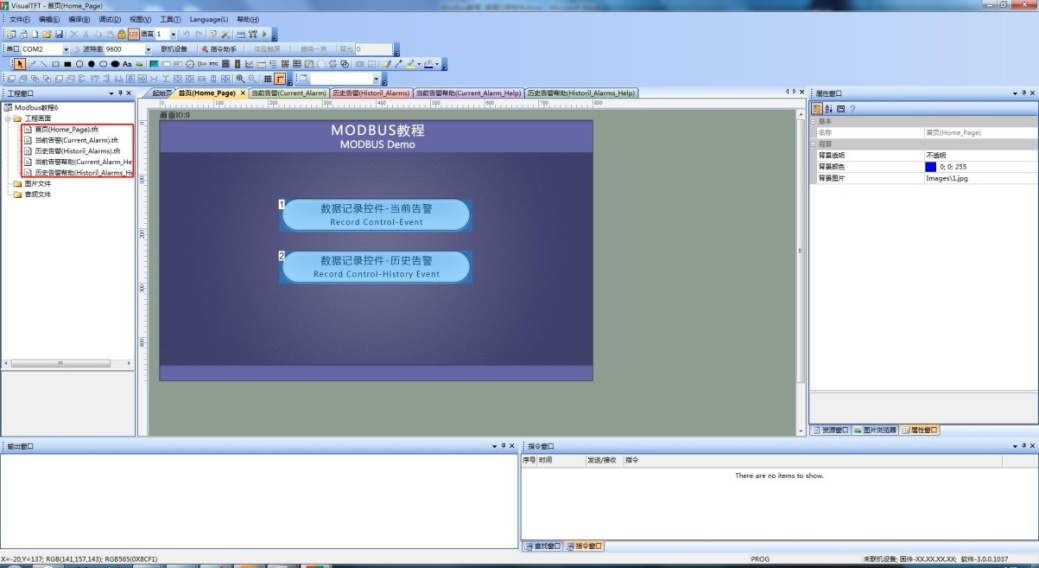1039x568 pixels.
Task: Toggle the highlighted ruler icon
Action: [280, 79]
